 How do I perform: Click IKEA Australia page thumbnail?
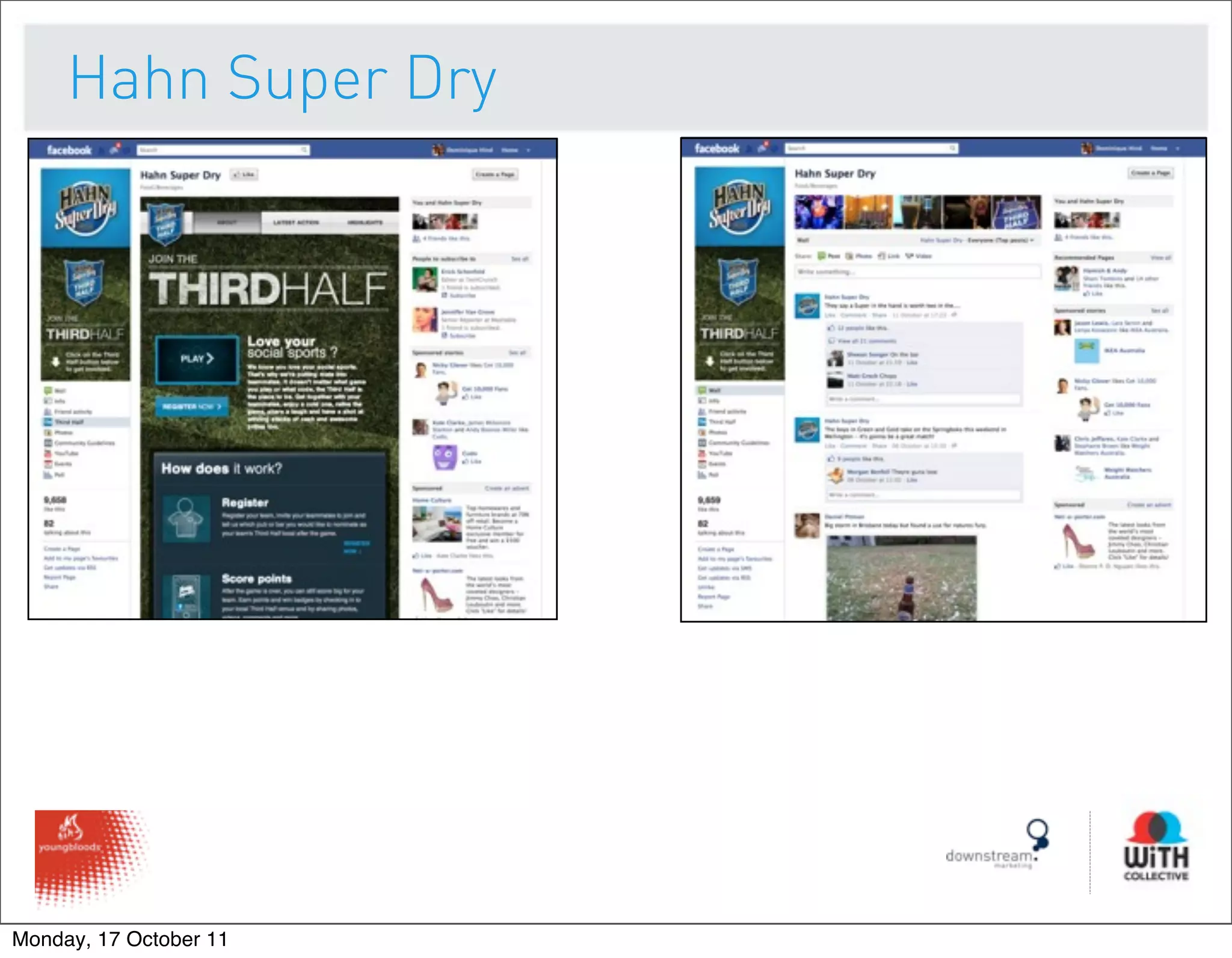(x=1087, y=351)
